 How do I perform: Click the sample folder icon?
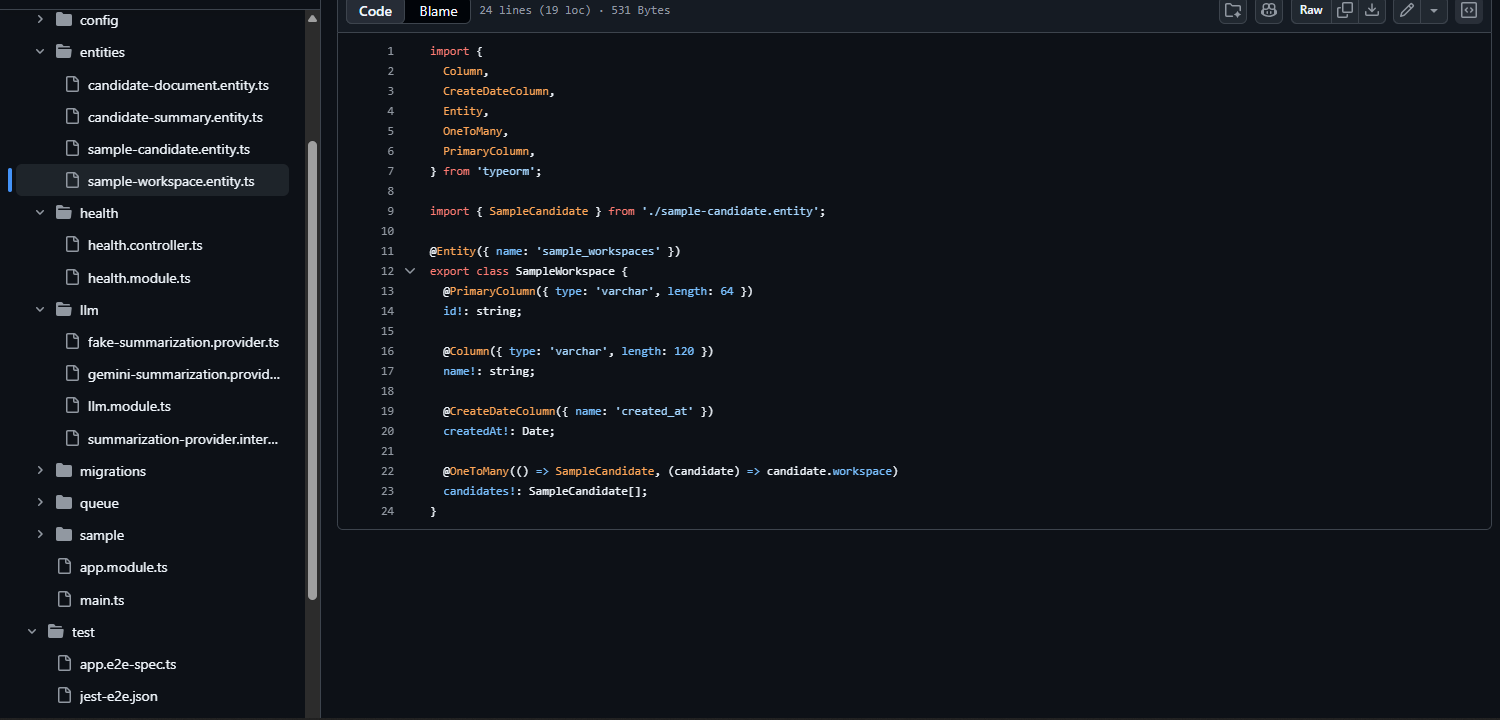tap(64, 535)
